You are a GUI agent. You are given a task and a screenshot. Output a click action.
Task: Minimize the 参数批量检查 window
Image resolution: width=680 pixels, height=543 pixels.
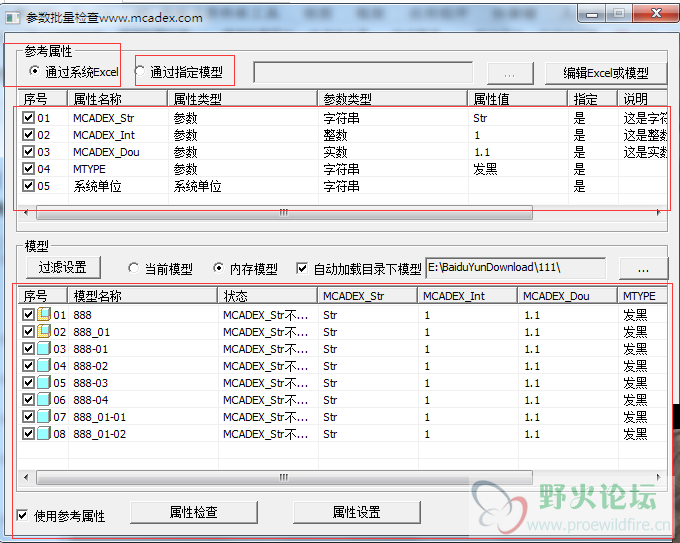(592, 14)
